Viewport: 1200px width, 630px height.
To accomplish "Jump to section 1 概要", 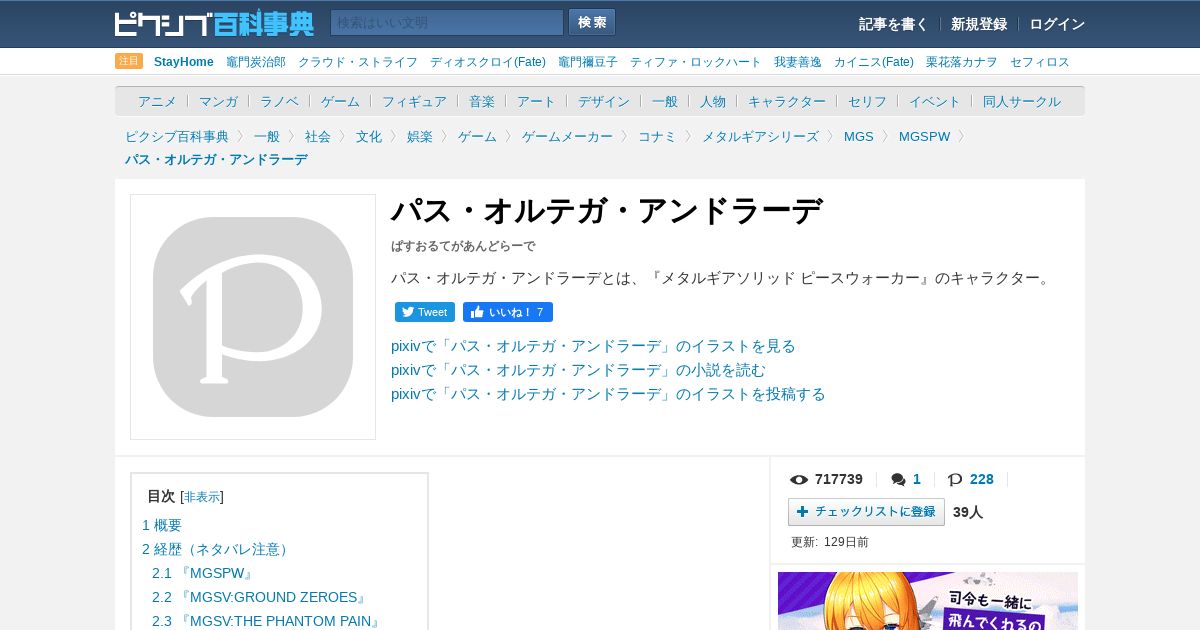I will (162, 525).
